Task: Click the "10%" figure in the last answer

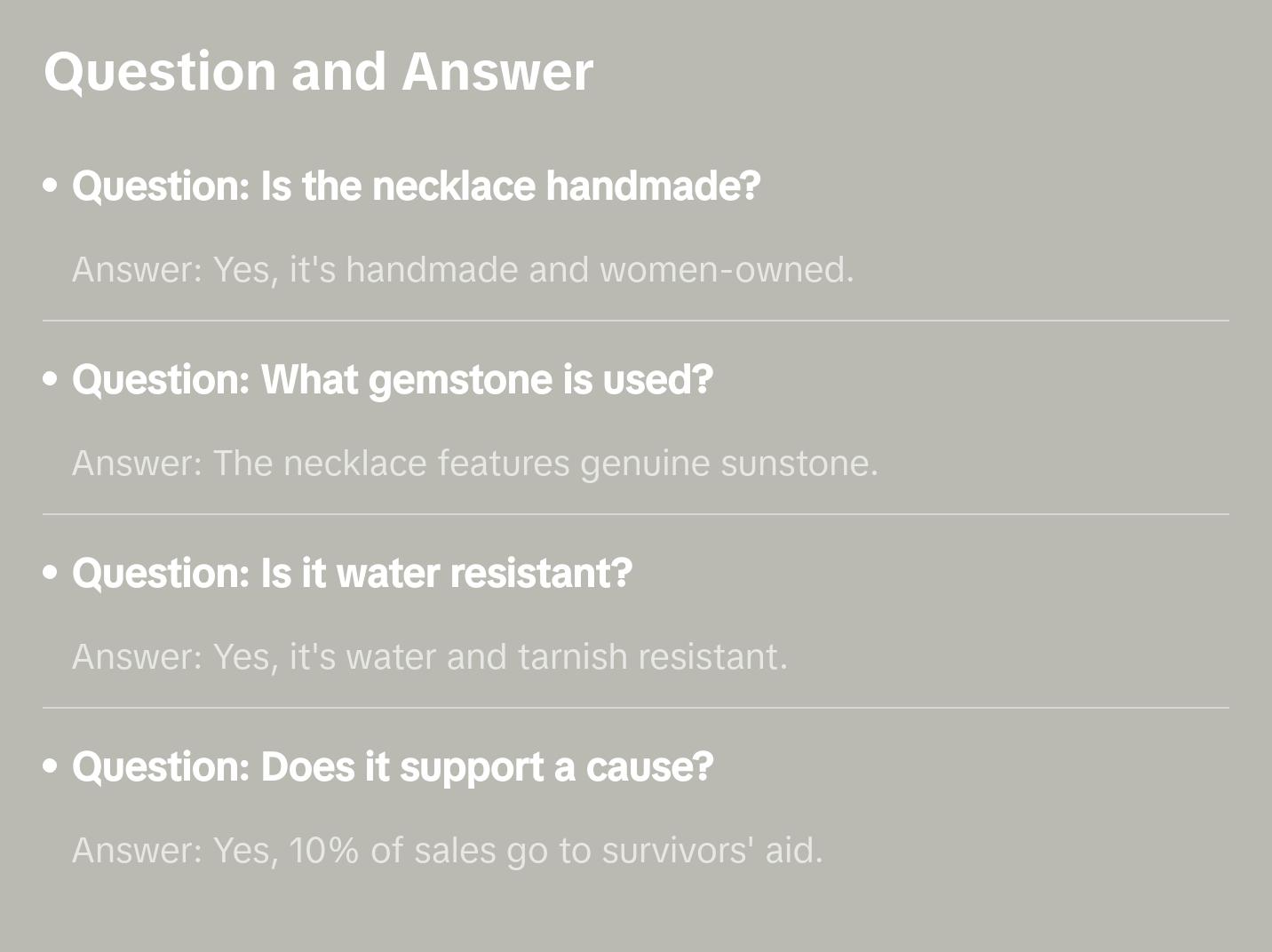Action: pos(323,850)
